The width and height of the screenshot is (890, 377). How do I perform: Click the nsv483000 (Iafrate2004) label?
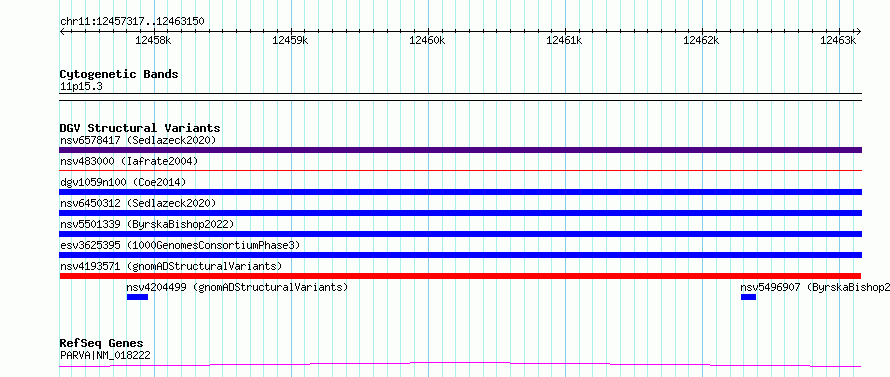[x=129, y=161]
